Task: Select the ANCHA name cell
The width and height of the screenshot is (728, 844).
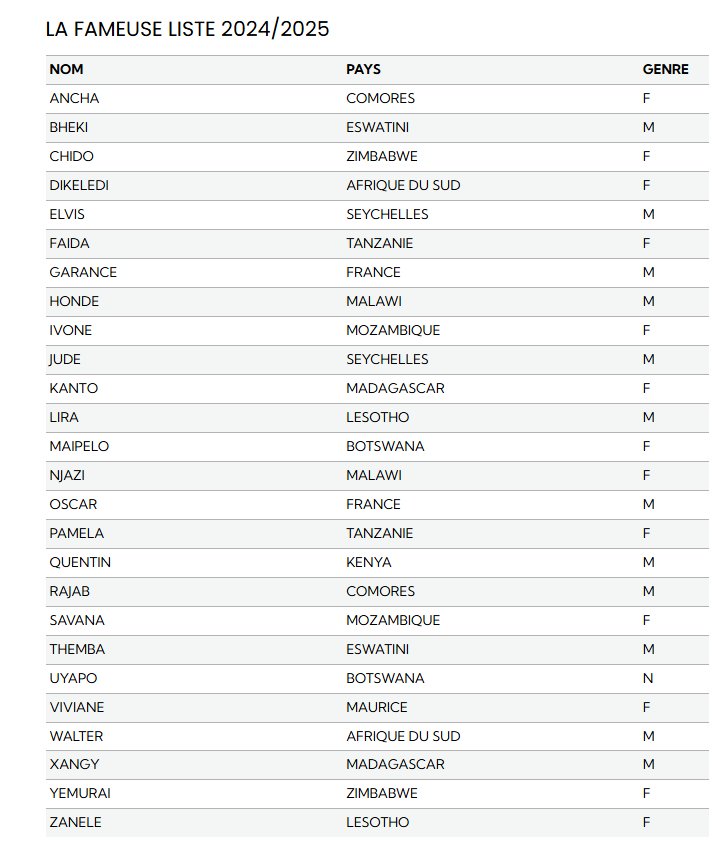Action: 74,99
